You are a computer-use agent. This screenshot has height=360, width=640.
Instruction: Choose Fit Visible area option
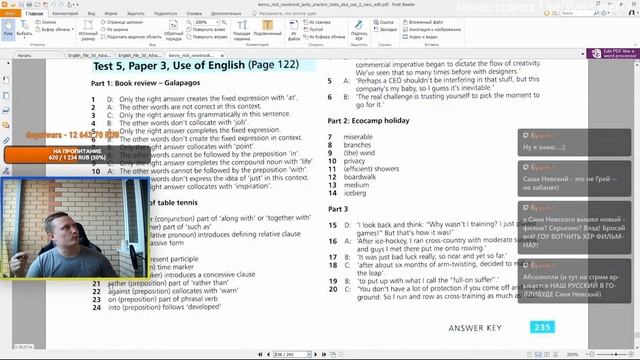[x=131, y=37]
